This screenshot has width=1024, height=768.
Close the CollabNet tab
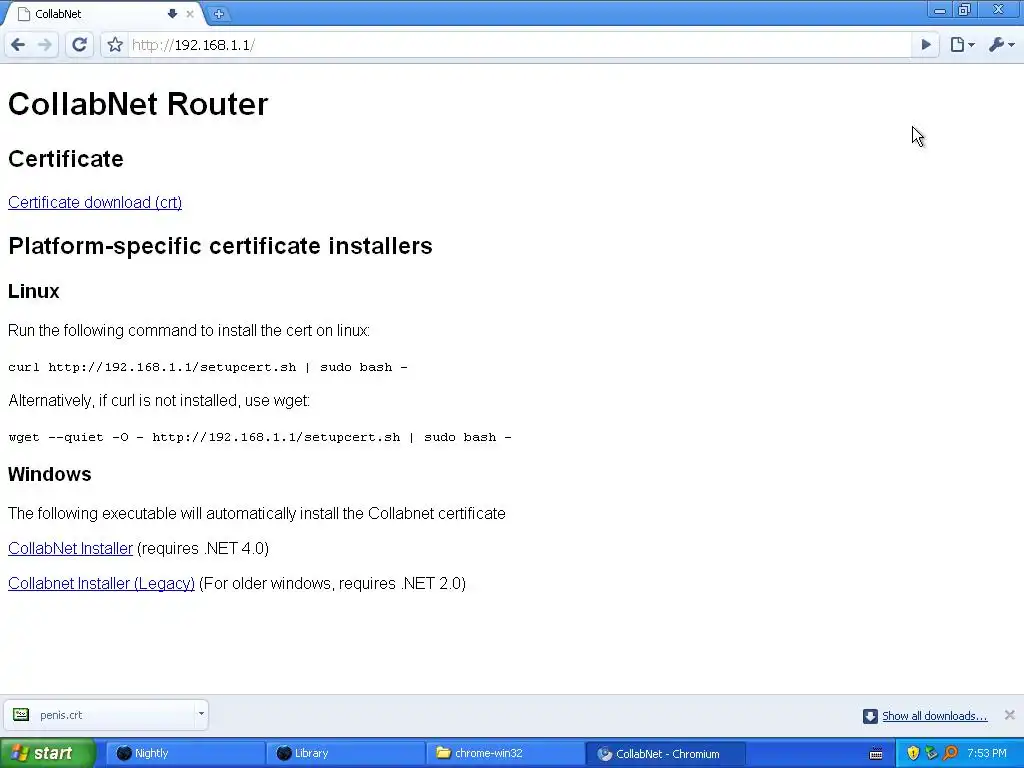[x=189, y=14]
